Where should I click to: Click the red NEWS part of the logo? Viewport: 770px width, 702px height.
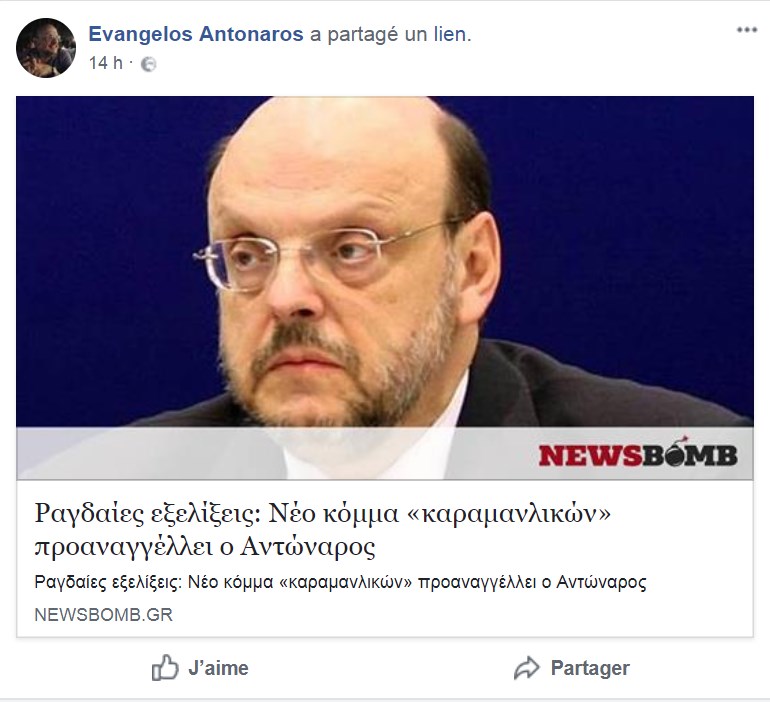click(x=590, y=455)
